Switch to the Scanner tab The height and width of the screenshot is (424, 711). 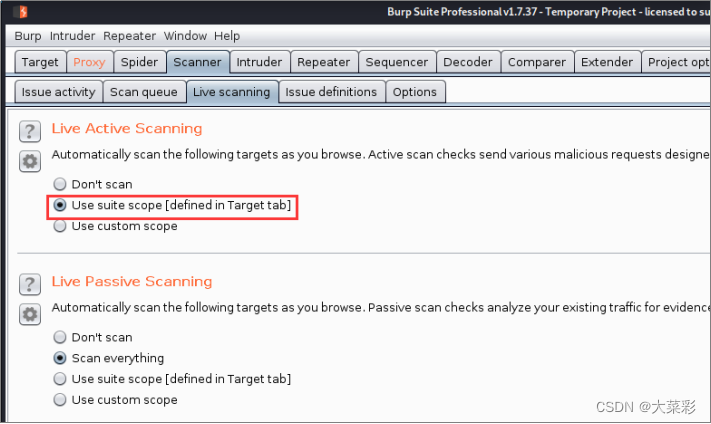pos(198,62)
